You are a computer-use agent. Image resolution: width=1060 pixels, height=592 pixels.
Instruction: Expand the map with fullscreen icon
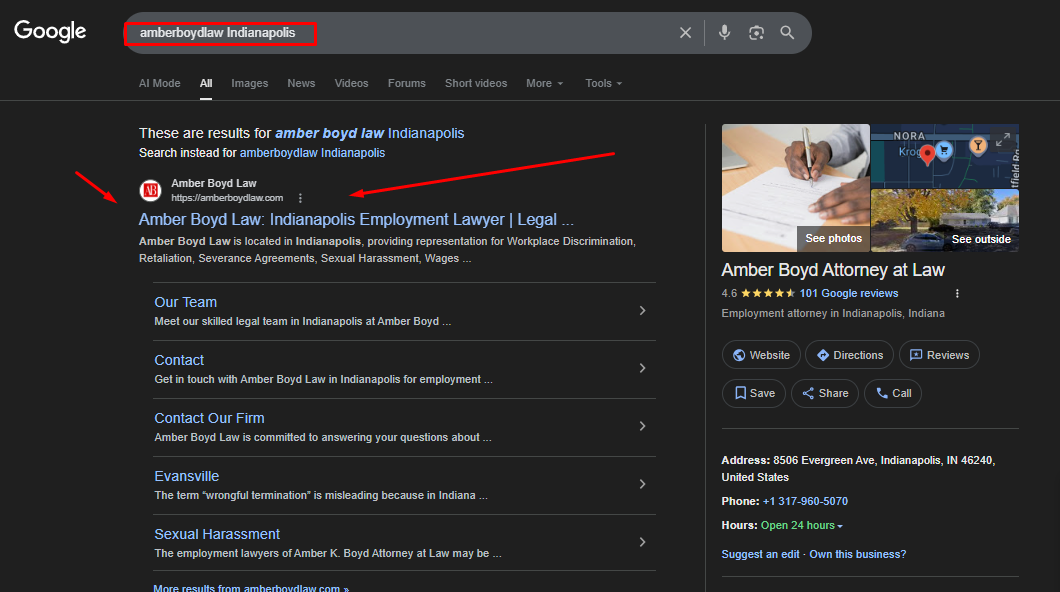[1004, 140]
